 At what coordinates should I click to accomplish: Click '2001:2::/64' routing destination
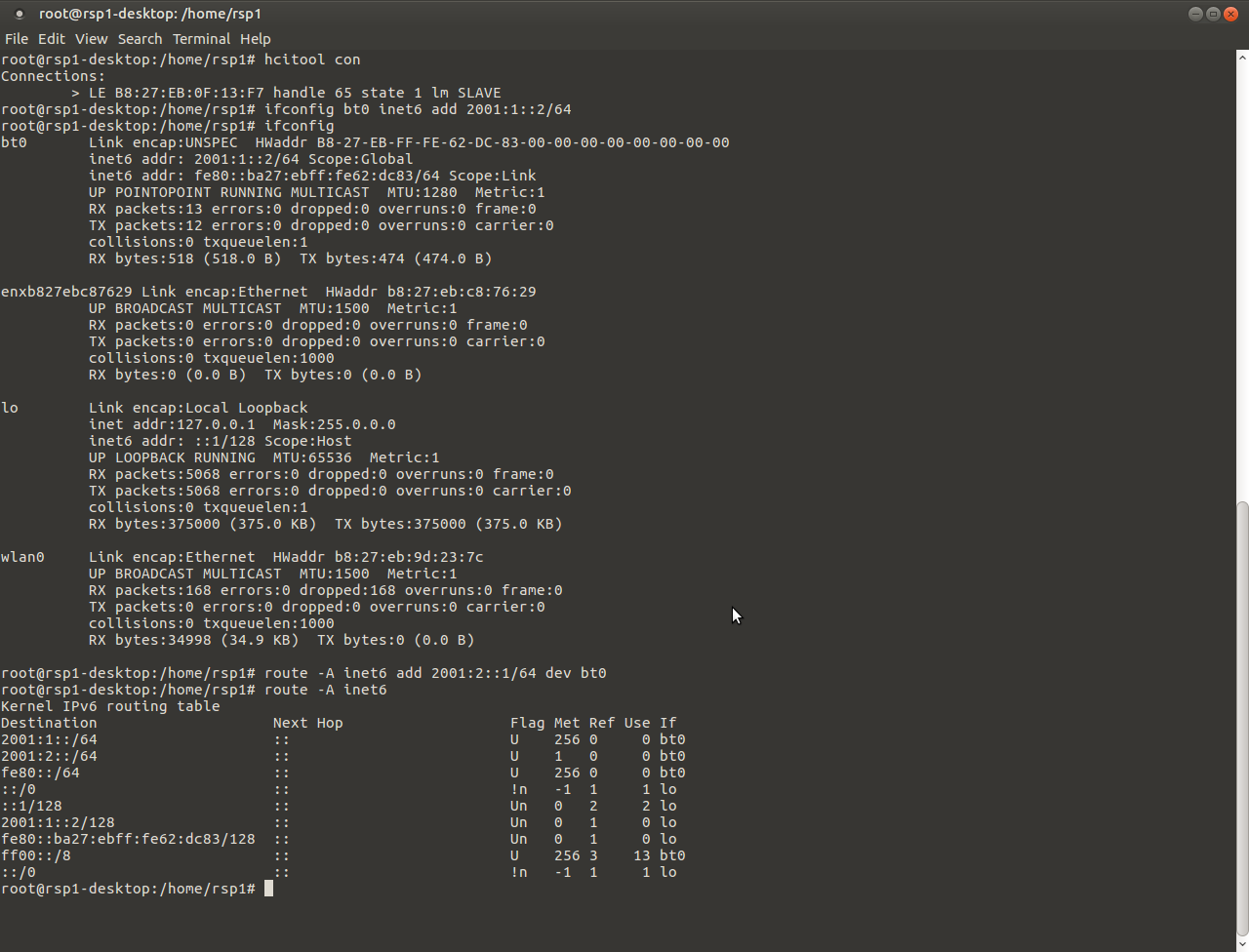[49, 756]
